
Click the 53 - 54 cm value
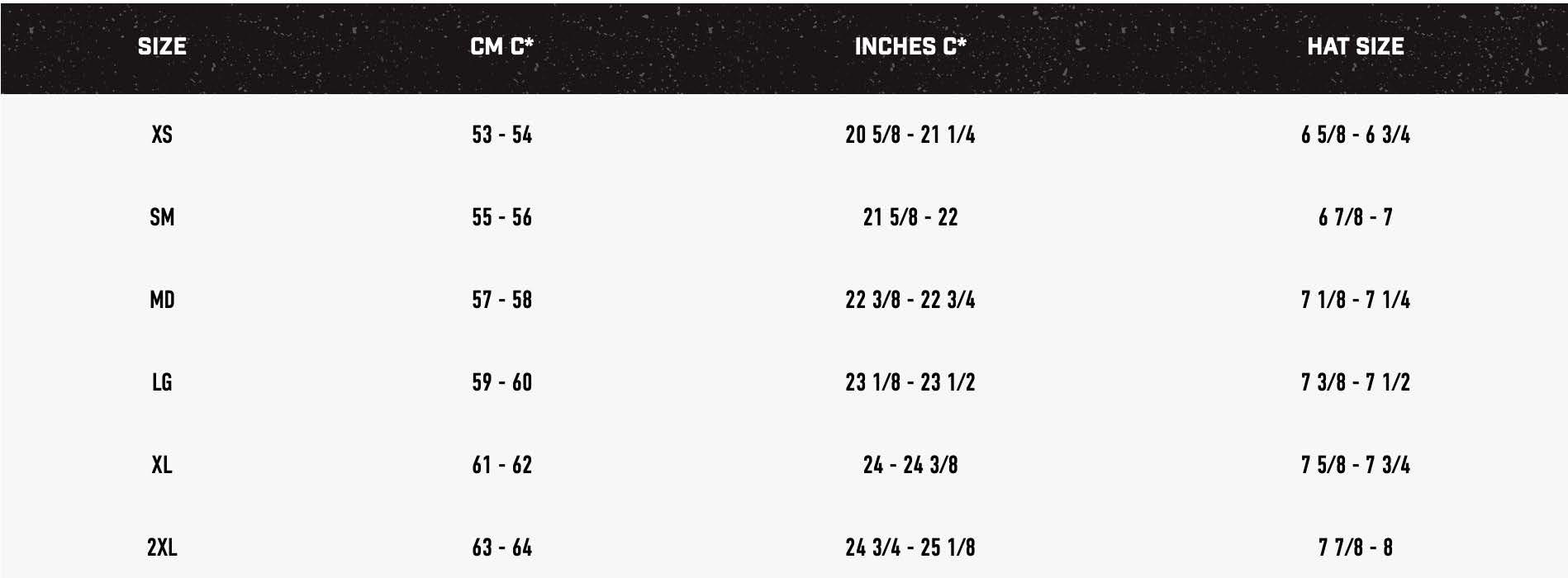[501, 135]
